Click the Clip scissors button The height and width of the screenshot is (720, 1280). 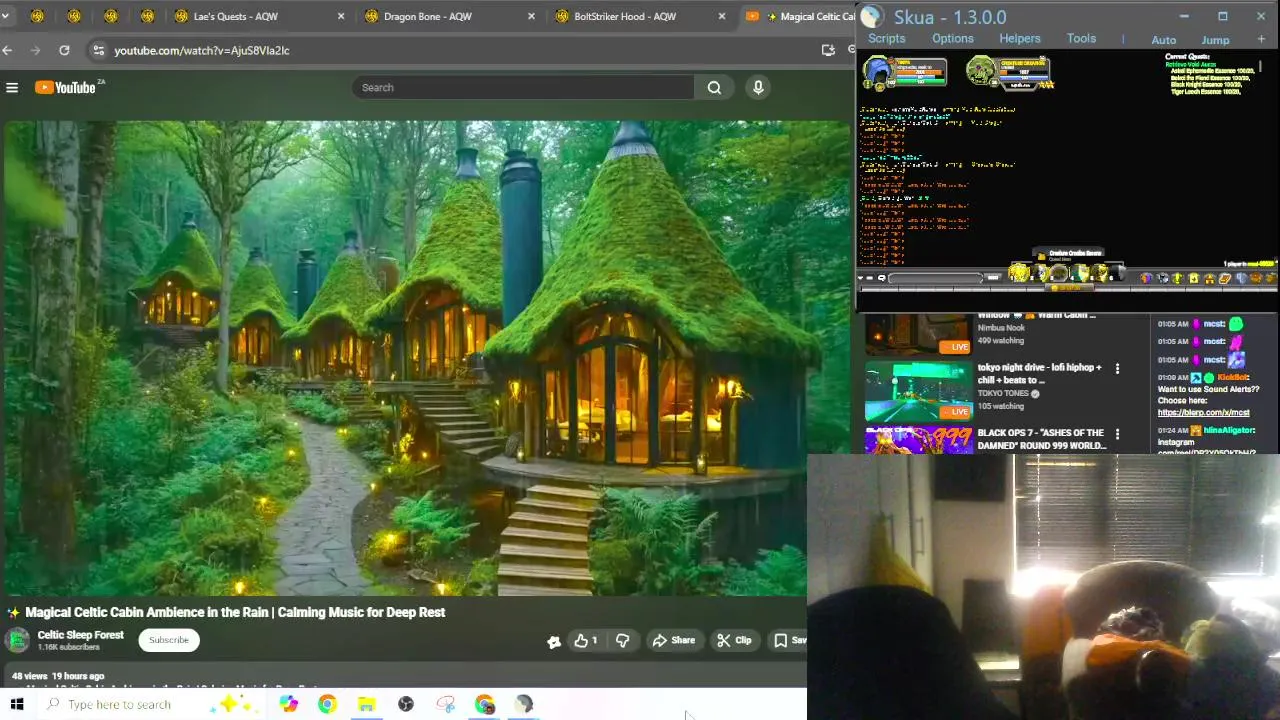(x=733, y=640)
